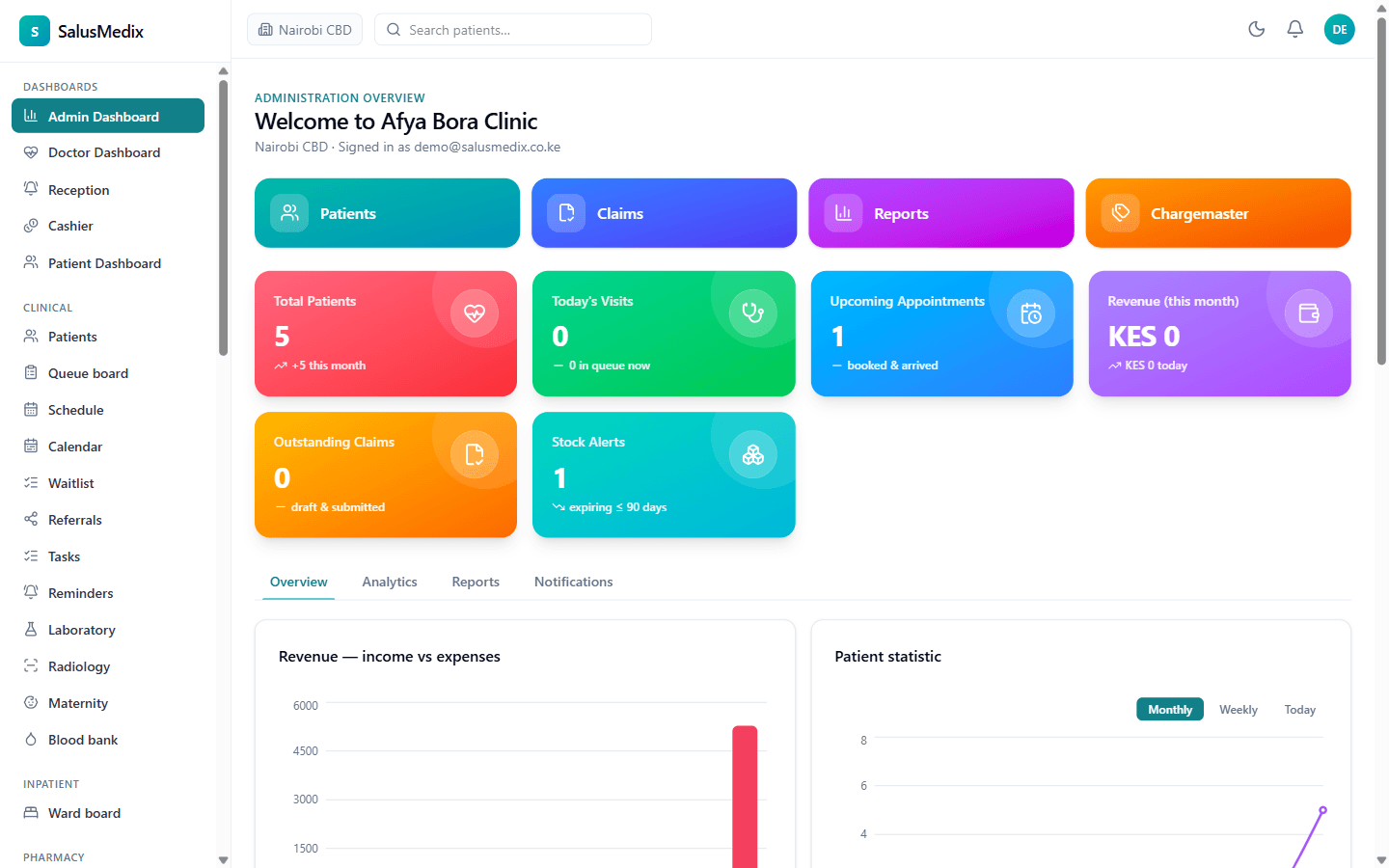Viewport: 1389px width, 868px height.
Task: Open the Claims quick-link card
Action: (664, 213)
